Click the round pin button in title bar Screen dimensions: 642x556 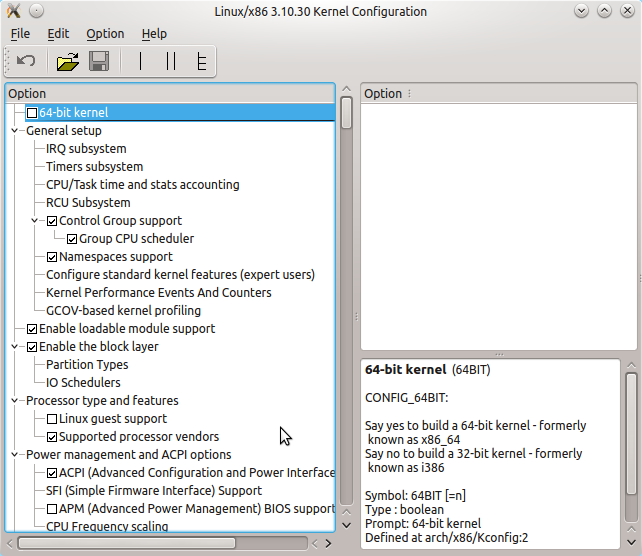coord(36,12)
